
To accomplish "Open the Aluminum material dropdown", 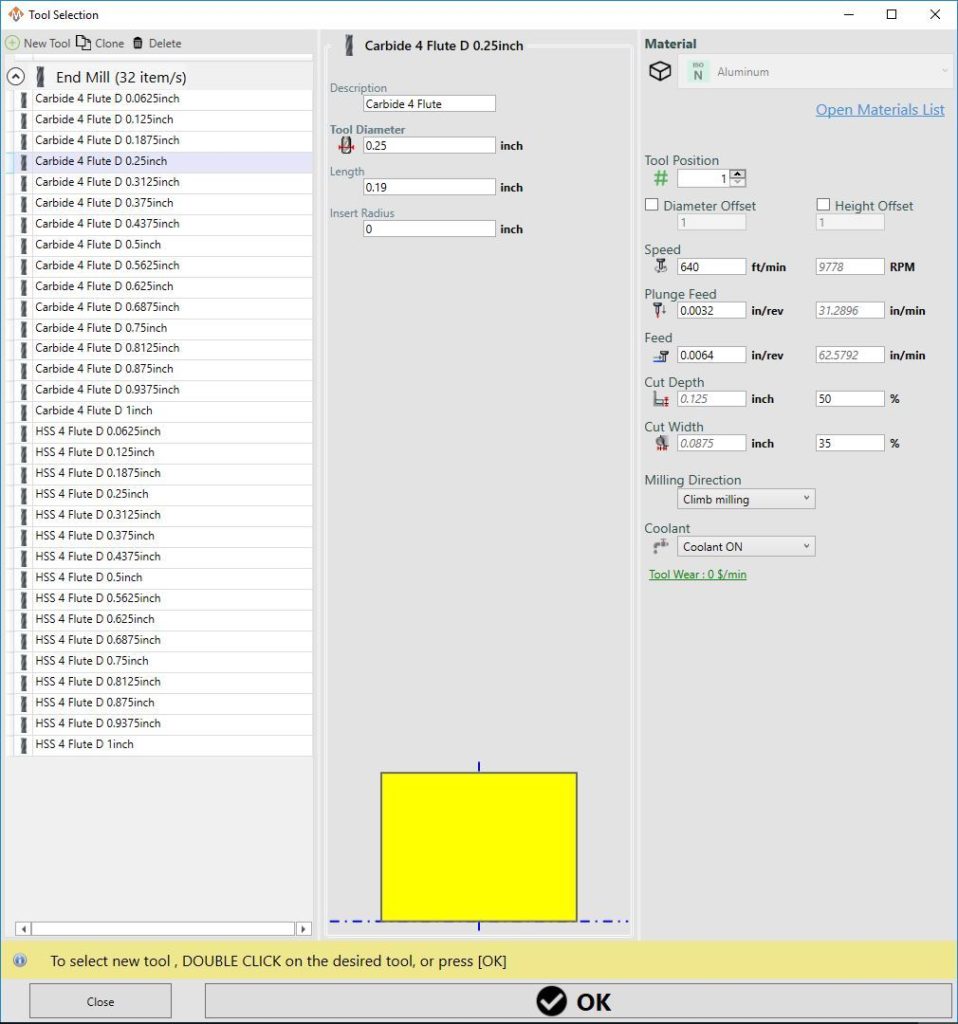I will point(944,70).
